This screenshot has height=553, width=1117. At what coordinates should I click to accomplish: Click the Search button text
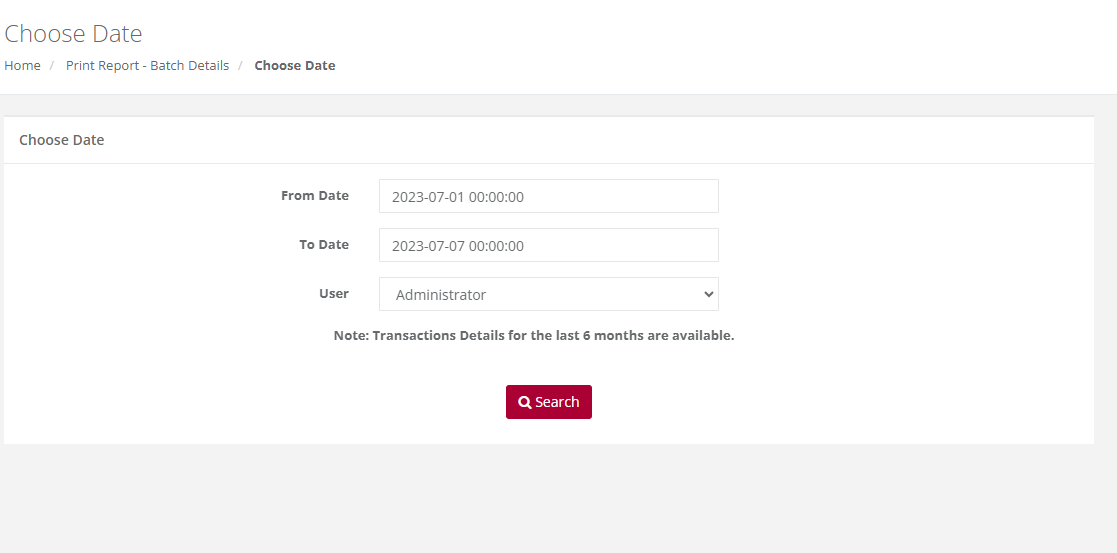(557, 402)
